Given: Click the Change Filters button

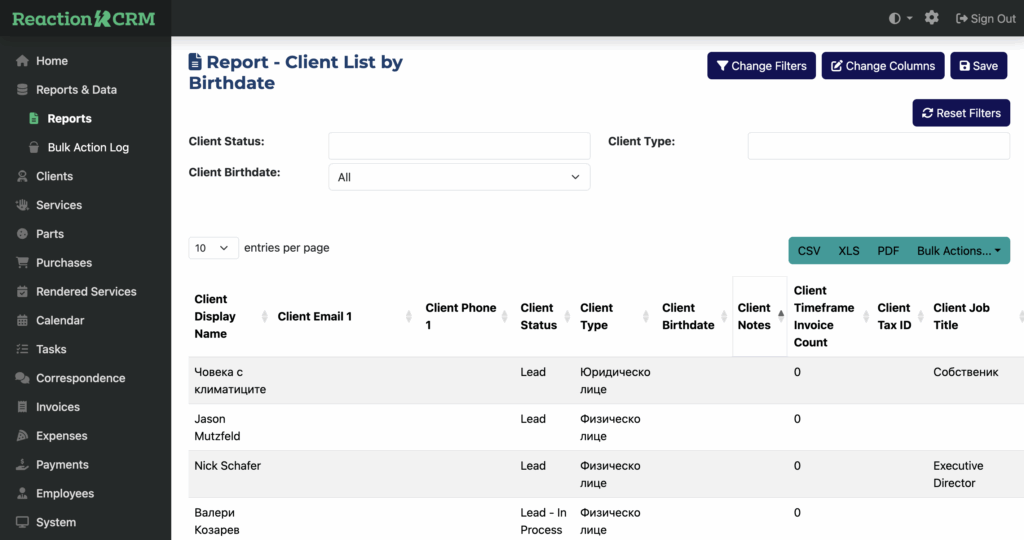Looking at the screenshot, I should click(761, 66).
